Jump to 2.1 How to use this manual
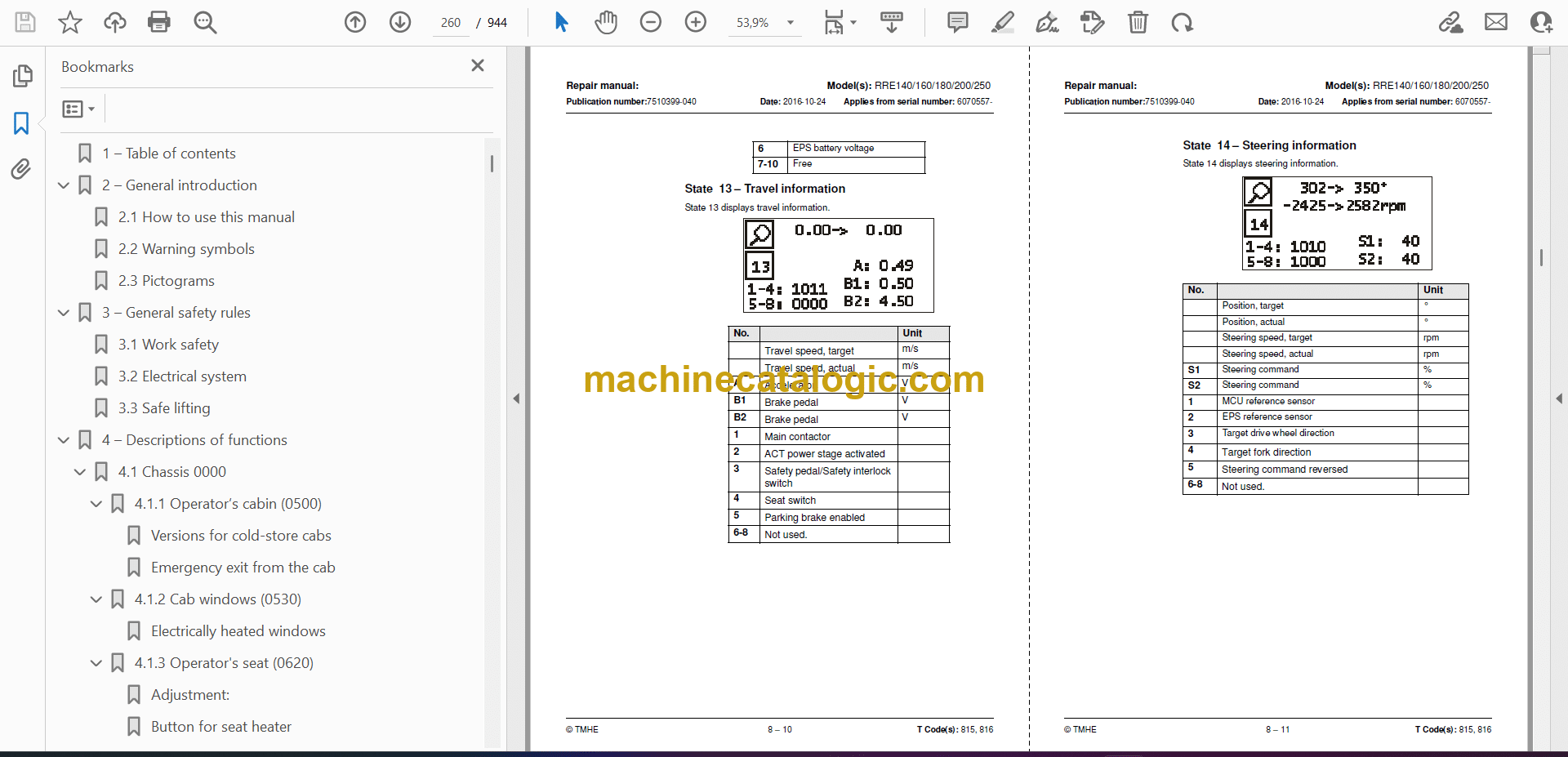This screenshot has width=1568, height=757. tap(206, 217)
